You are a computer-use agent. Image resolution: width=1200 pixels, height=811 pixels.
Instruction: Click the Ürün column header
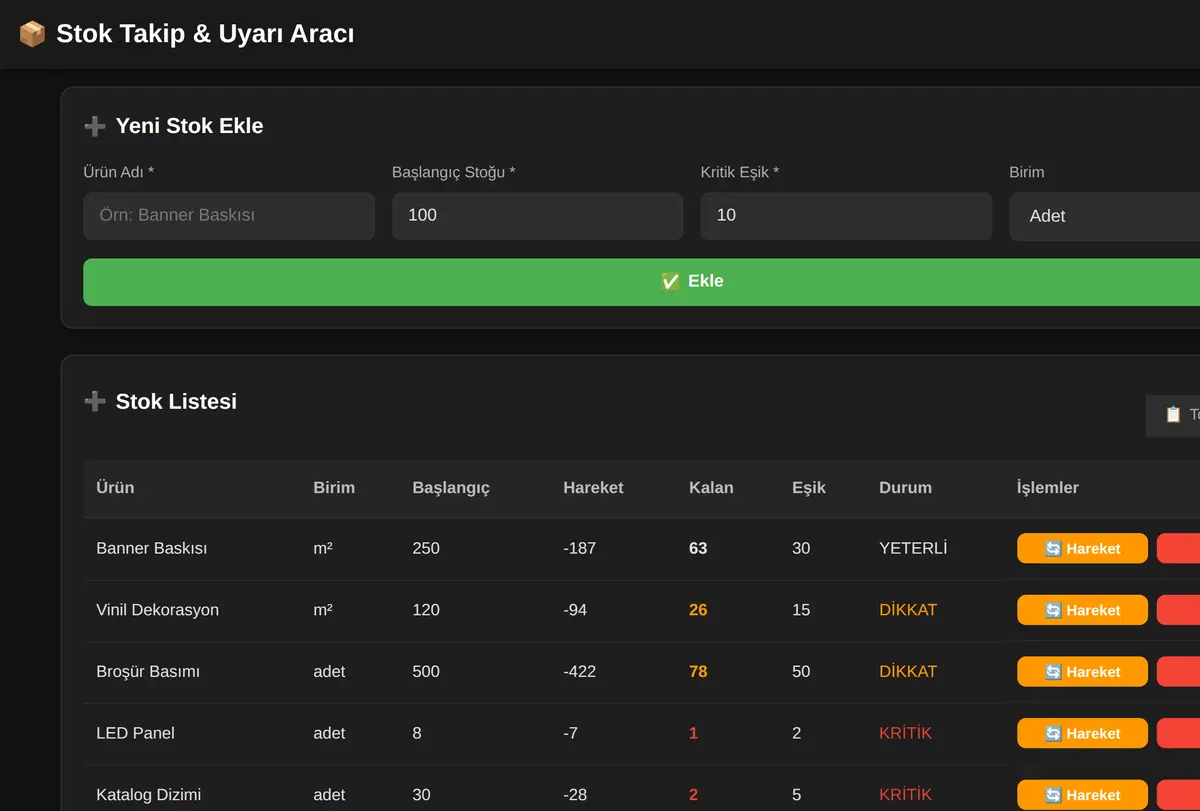pyautogui.click(x=115, y=488)
